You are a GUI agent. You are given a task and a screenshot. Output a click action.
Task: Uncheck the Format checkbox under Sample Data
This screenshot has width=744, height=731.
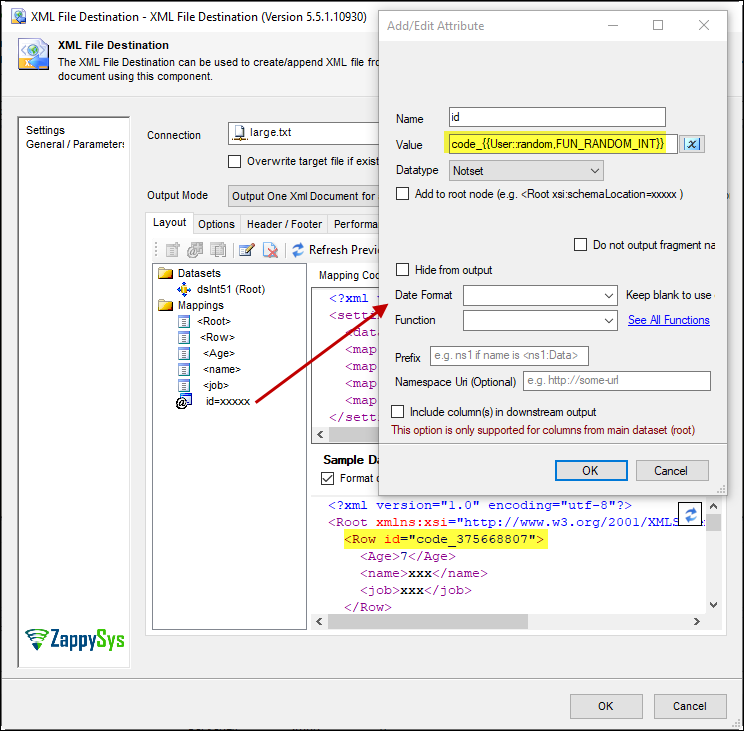(x=327, y=478)
